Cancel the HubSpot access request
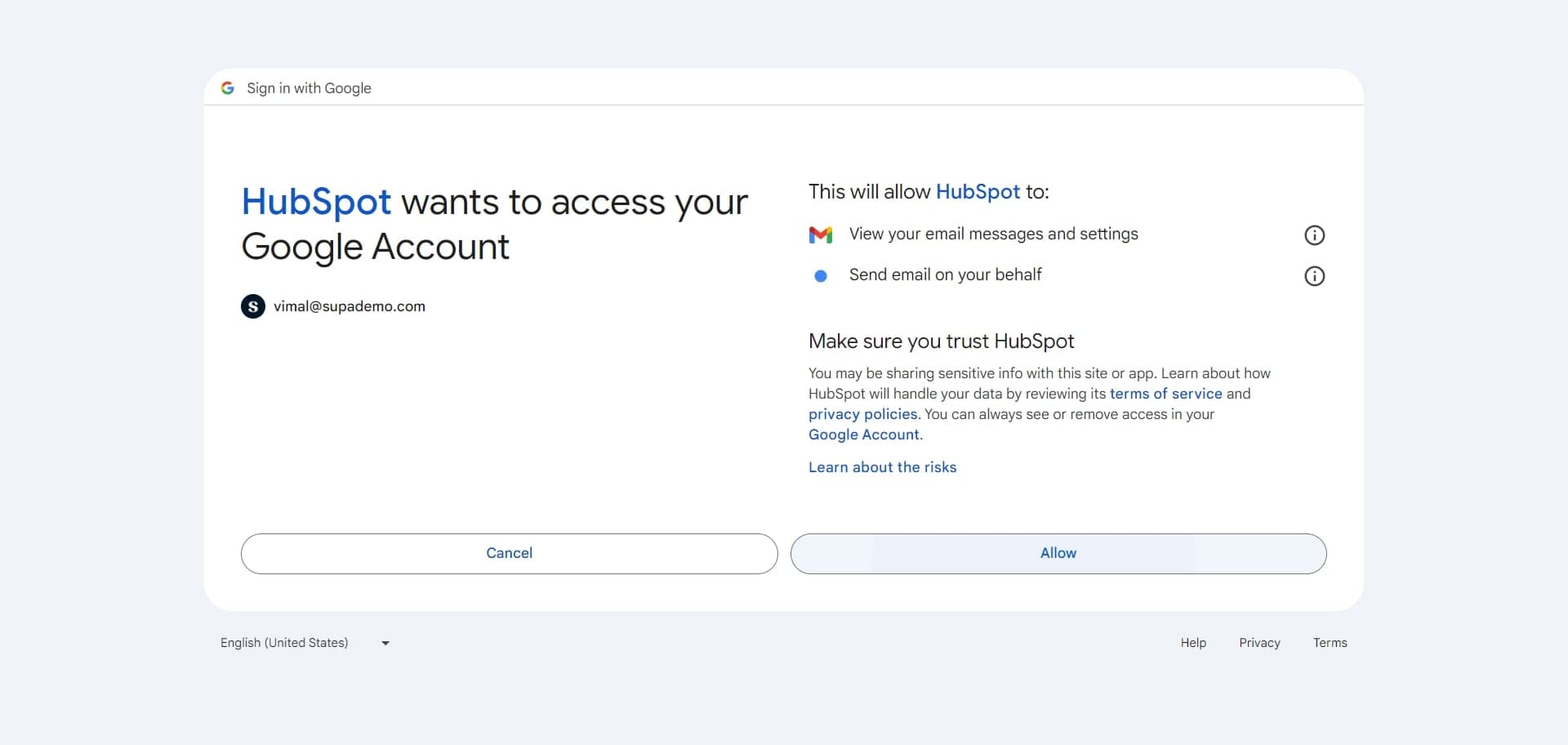Viewport: 1568px width, 745px height. (508, 553)
